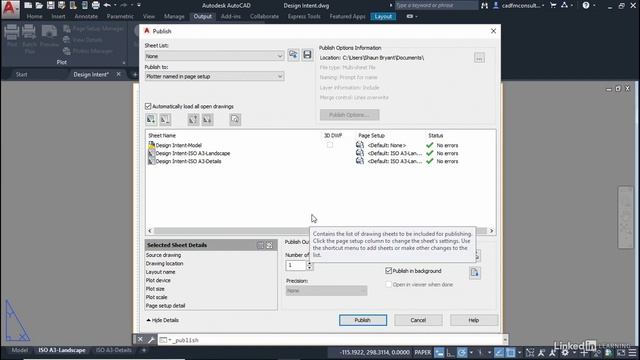Viewport: 640px width, 360px height.
Task: Click the Help button in Publish dialog
Action: click(x=474, y=320)
